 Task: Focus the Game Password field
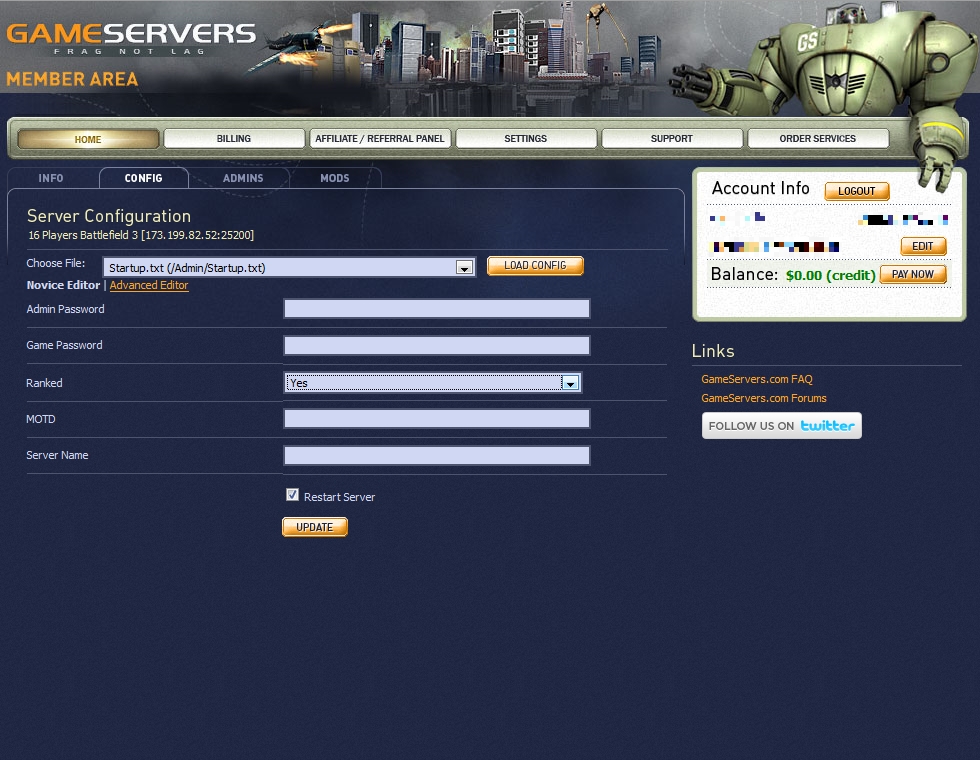(x=437, y=345)
